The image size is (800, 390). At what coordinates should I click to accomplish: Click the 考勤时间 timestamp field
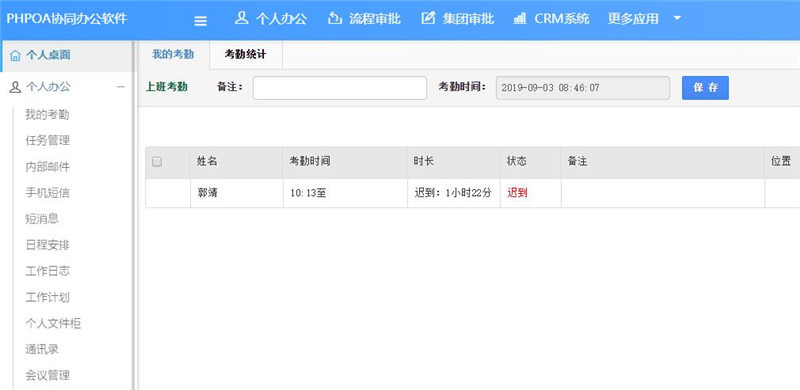coord(583,88)
